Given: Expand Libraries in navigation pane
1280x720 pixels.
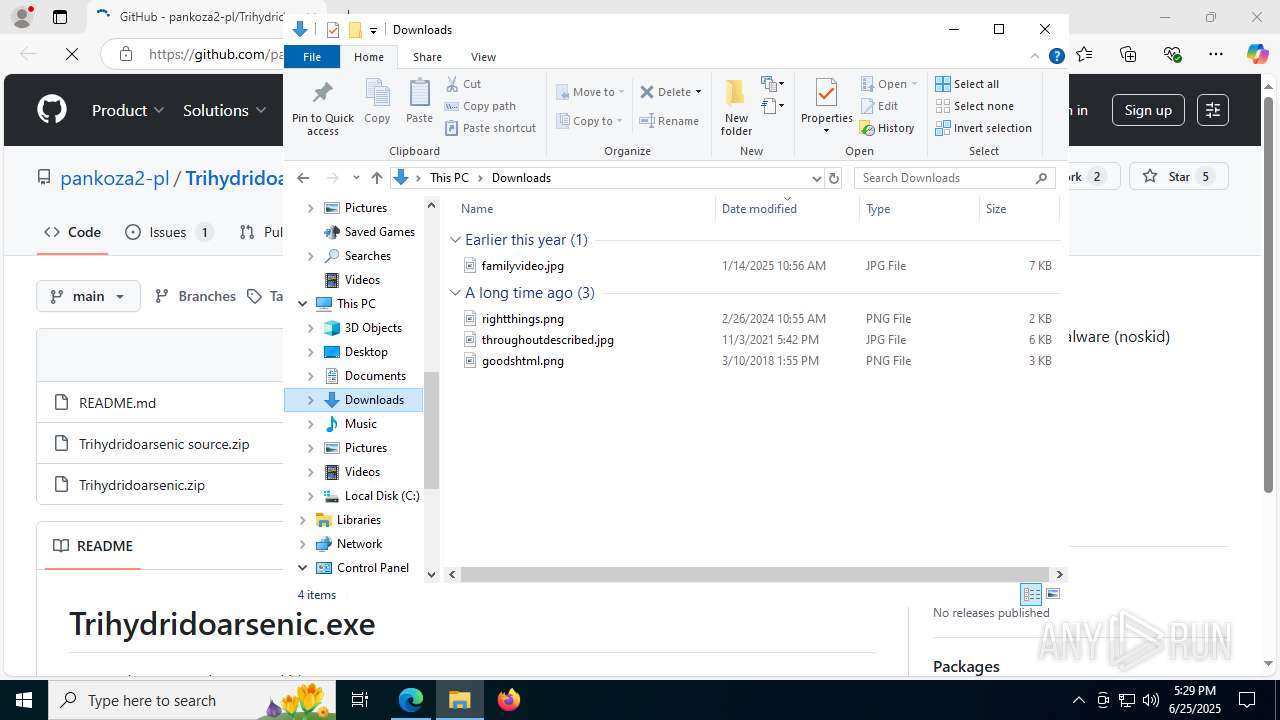Looking at the screenshot, I should pos(302,520).
